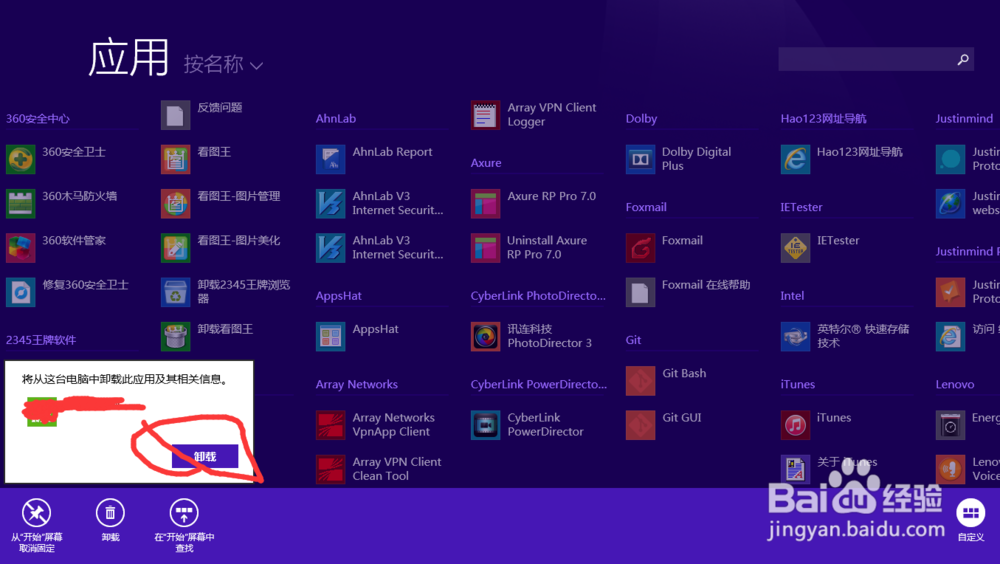Launch the Foxmail app icon
Screen dimensions: 1000x564
(640, 248)
